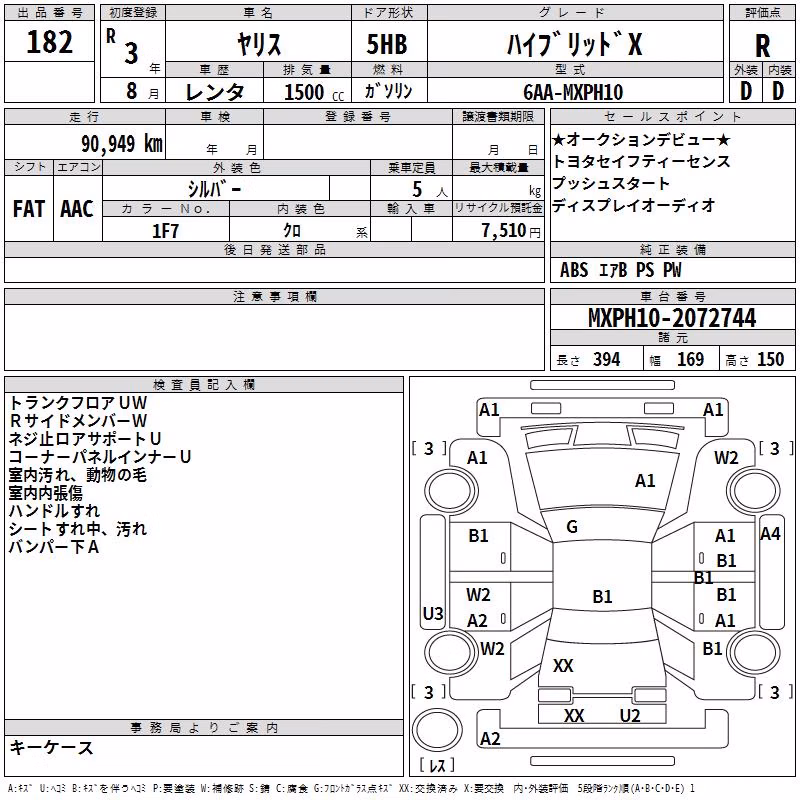The image size is (800, 800).
Task: Click the registration month value 8
Action: pos(132,91)
